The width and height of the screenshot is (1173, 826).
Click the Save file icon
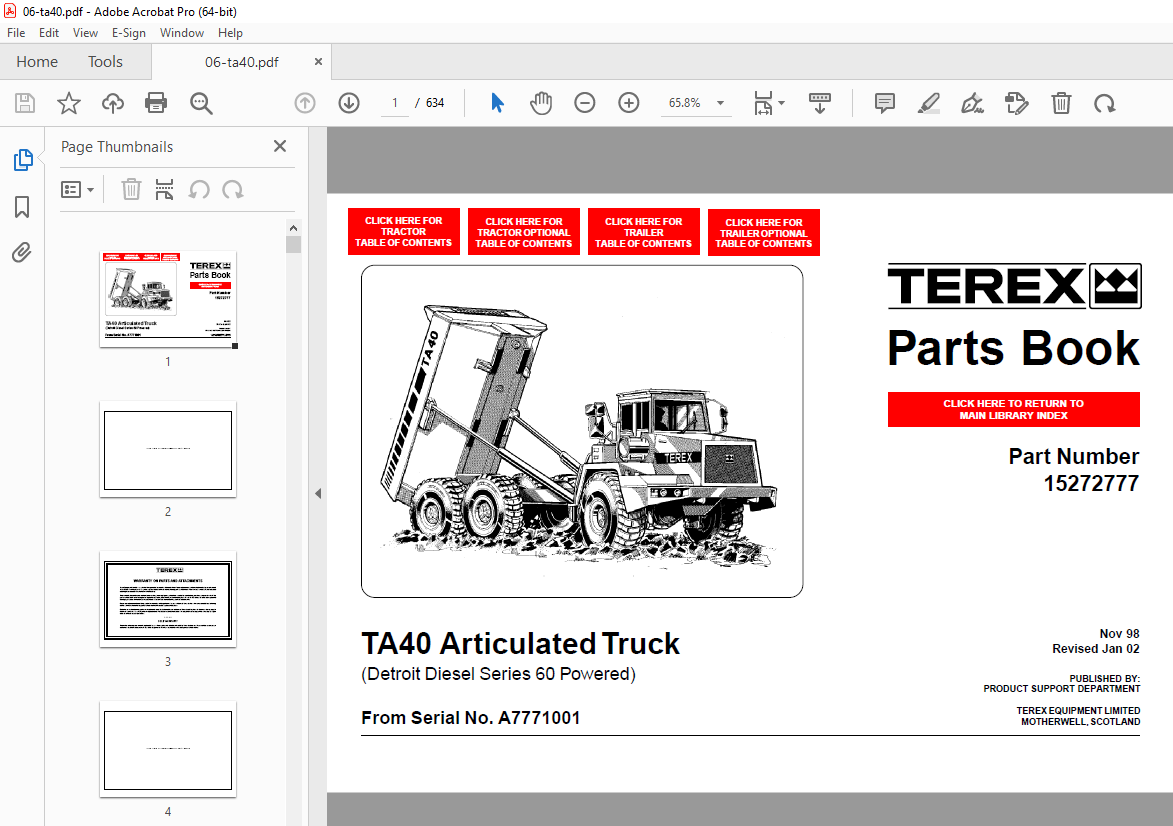click(x=25, y=103)
